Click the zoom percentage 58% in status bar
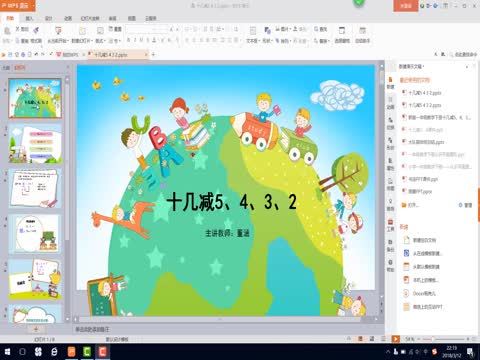The width and height of the screenshot is (480, 360). point(409,339)
